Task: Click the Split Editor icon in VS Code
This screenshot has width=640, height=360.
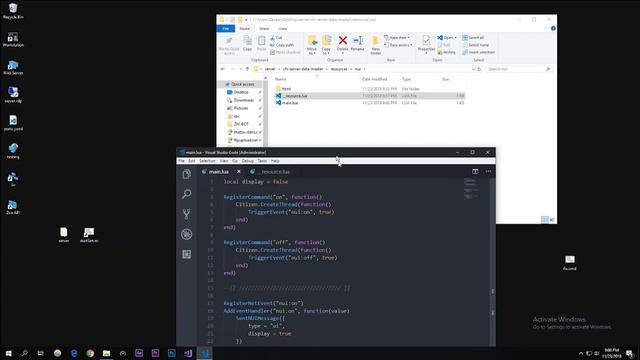Action: tap(475, 171)
